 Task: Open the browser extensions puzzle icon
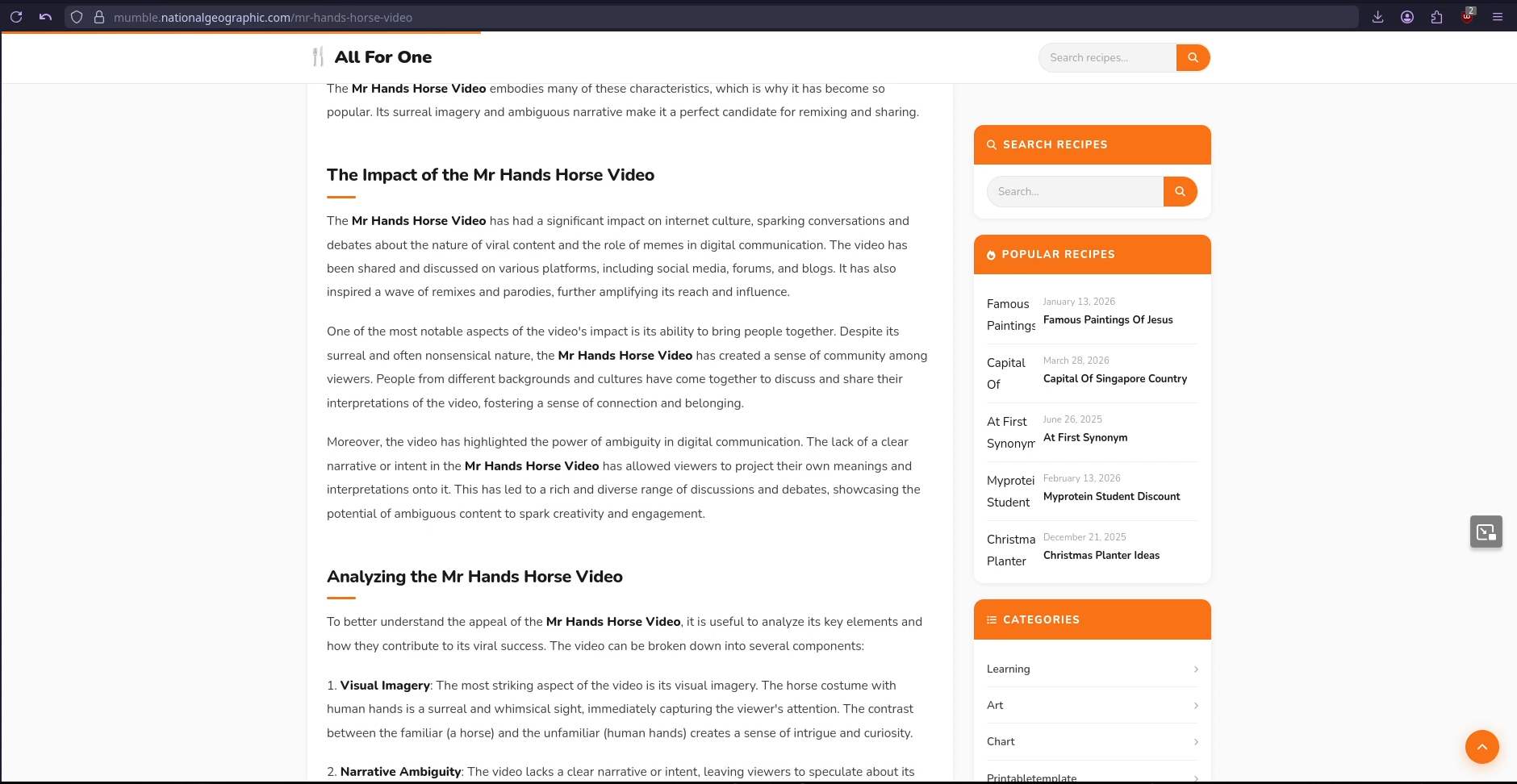(x=1436, y=17)
